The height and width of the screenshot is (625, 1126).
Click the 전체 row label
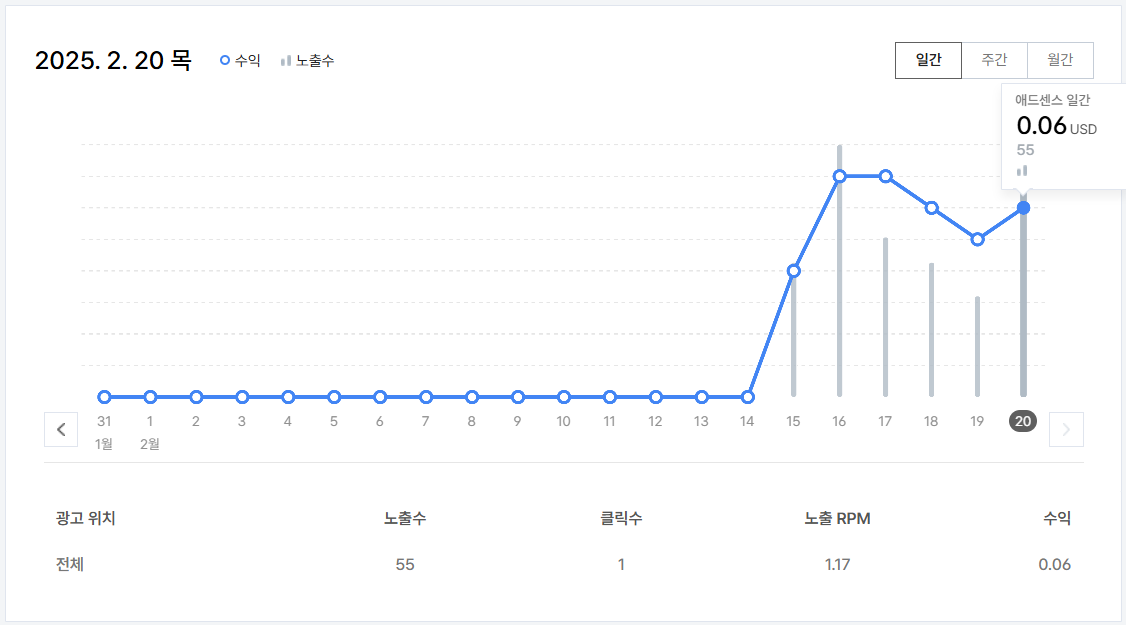tap(70, 565)
